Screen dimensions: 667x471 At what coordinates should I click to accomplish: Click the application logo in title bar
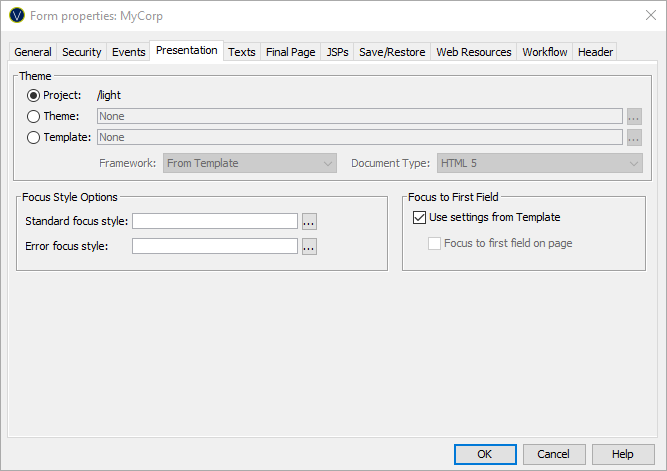click(16, 16)
